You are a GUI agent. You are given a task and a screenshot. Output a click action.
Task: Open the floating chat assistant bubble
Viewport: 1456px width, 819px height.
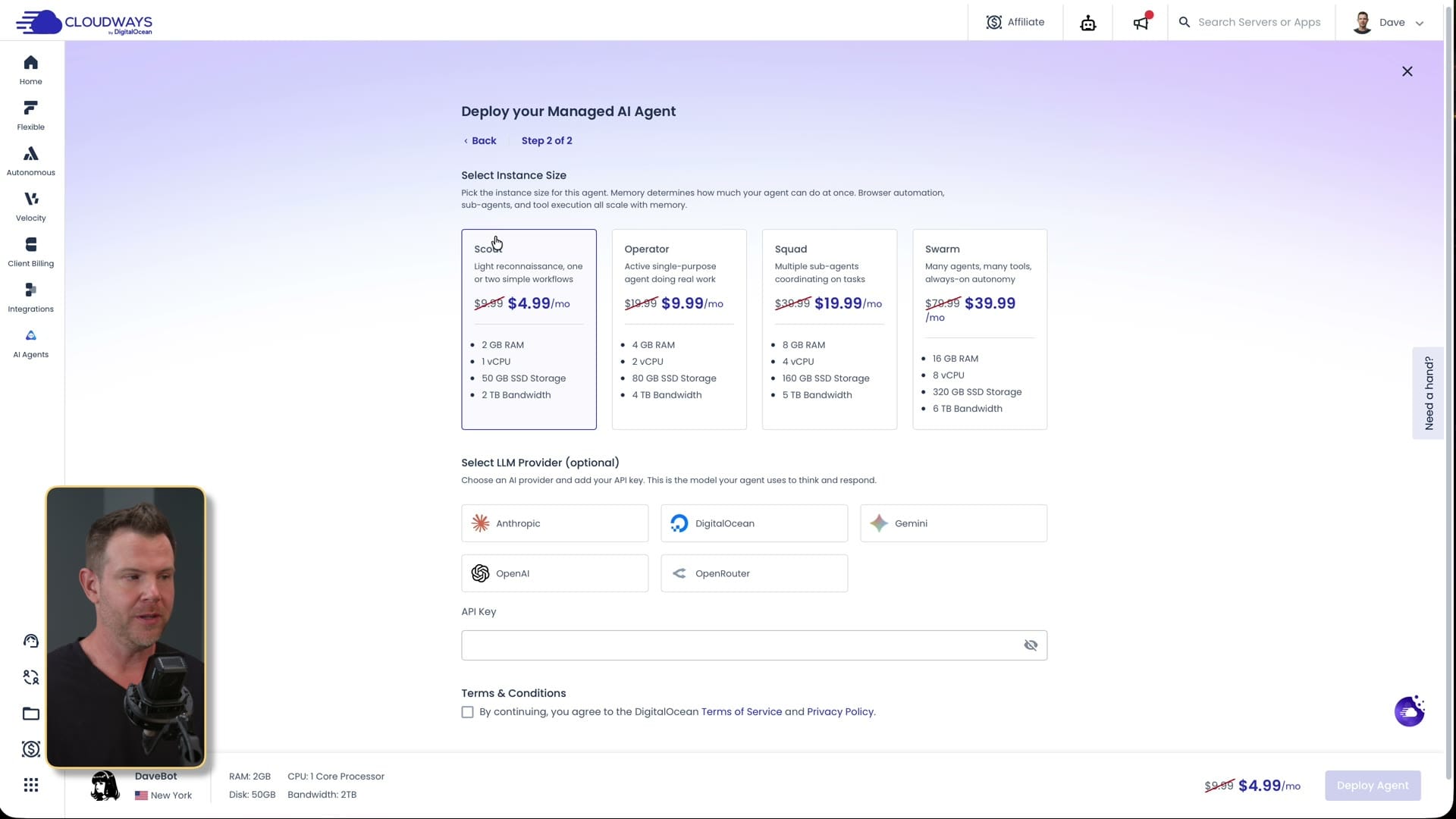tap(1409, 711)
